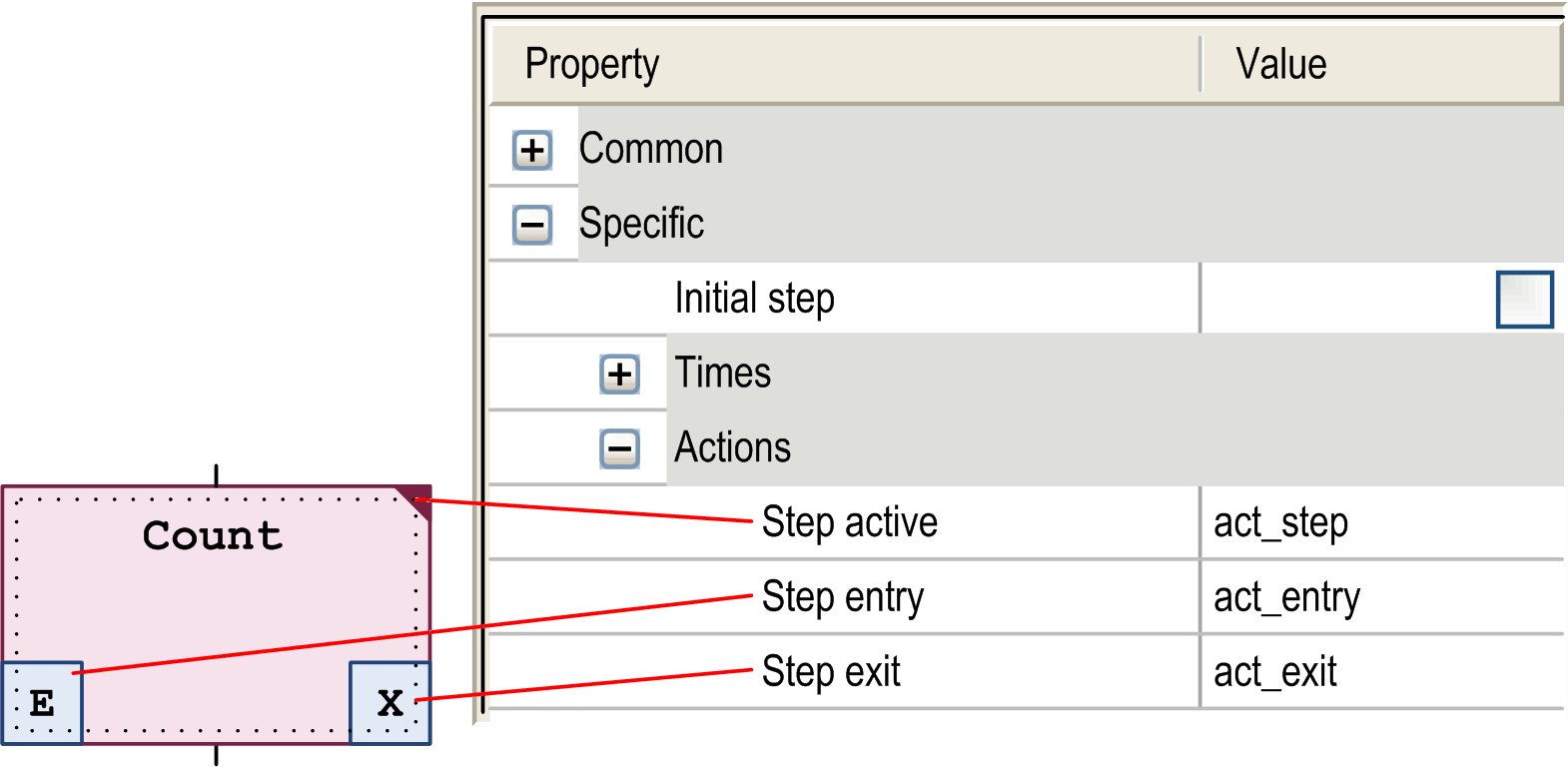The width and height of the screenshot is (1568, 768).
Task: Click the X exit action marker on the Count step
Action: [x=389, y=701]
